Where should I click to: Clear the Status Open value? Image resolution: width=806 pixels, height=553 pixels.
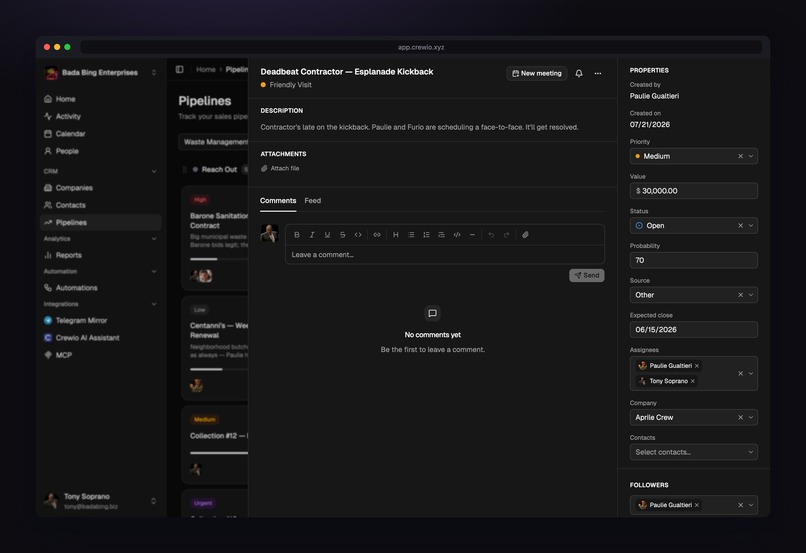click(741, 226)
